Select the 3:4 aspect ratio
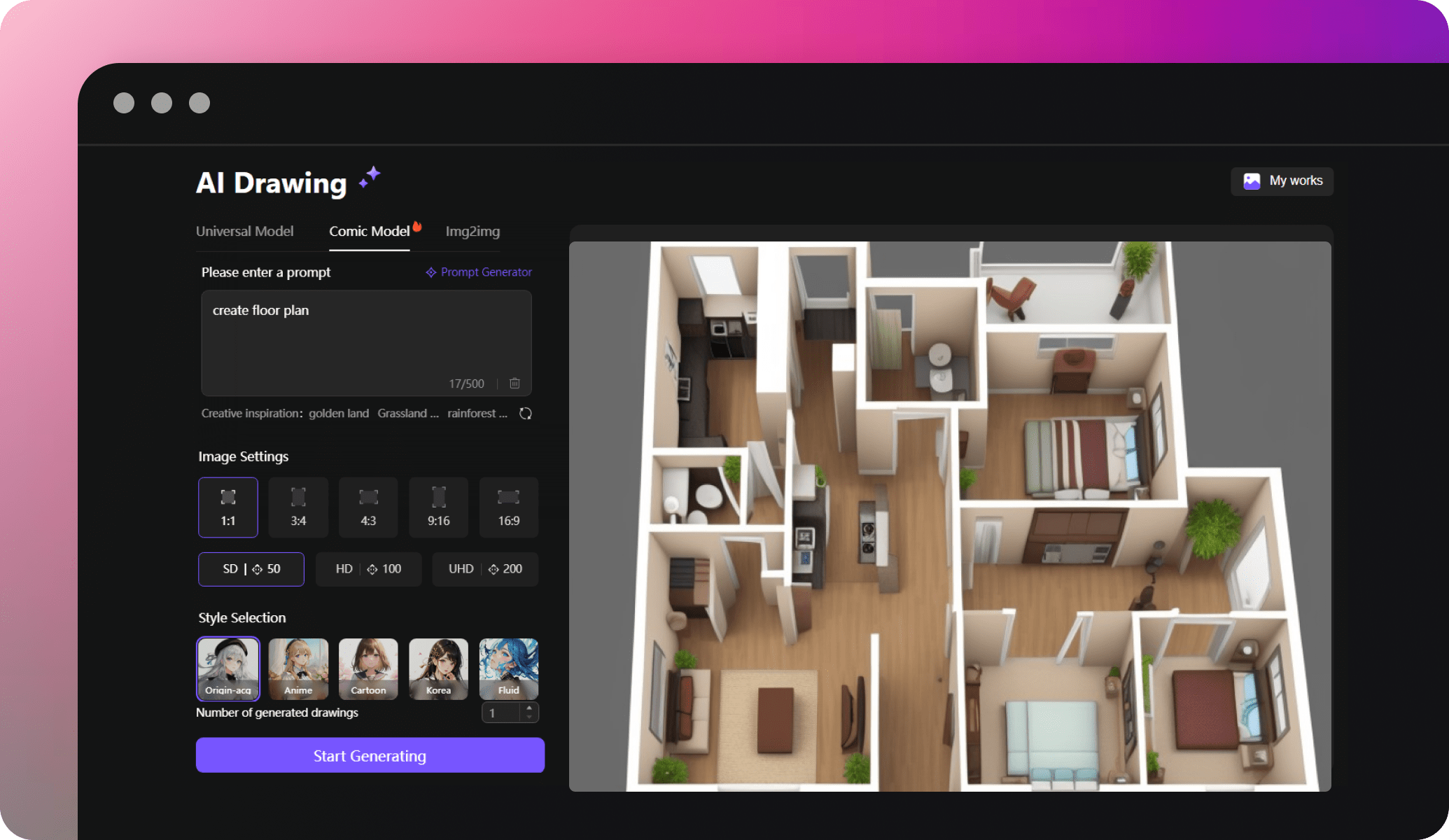Image resolution: width=1449 pixels, height=840 pixels. 298,507
